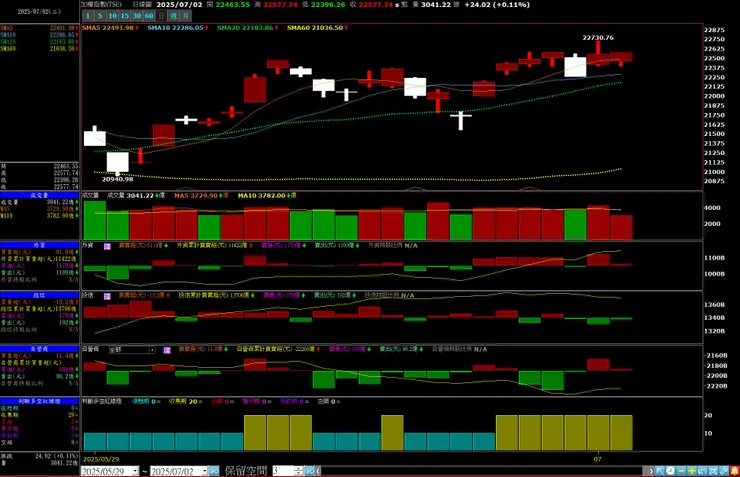Select the 15-minute timeframe button
740x477 pixels.
tap(125, 16)
